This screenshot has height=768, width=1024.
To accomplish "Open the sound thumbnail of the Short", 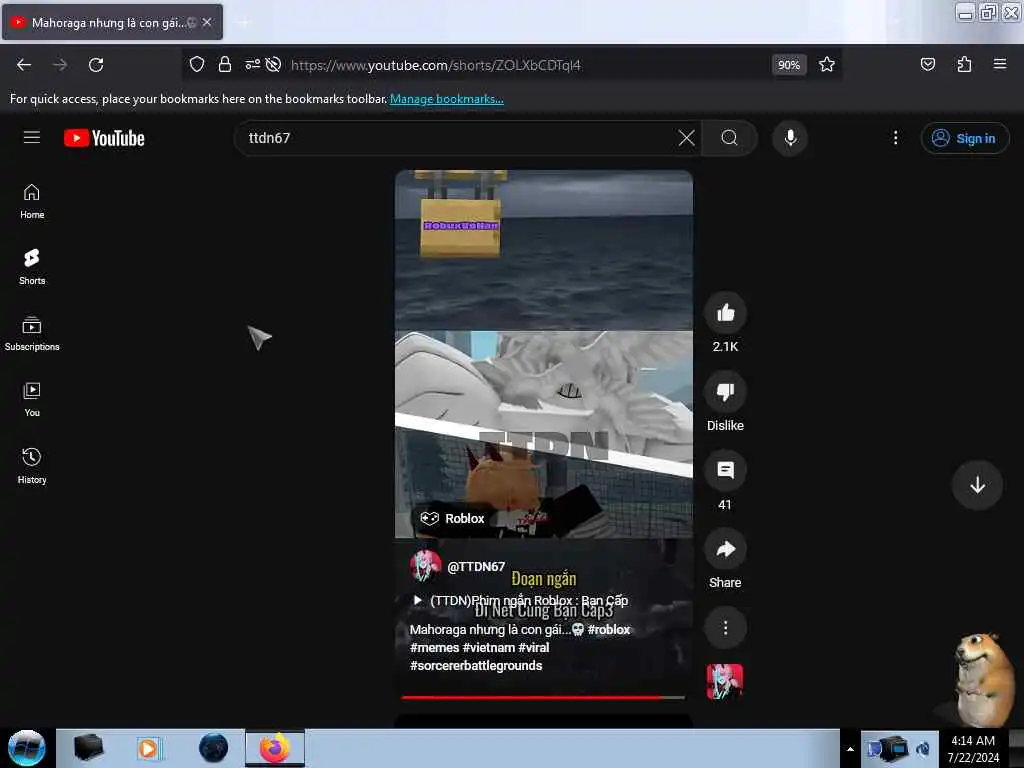I will 725,682.
